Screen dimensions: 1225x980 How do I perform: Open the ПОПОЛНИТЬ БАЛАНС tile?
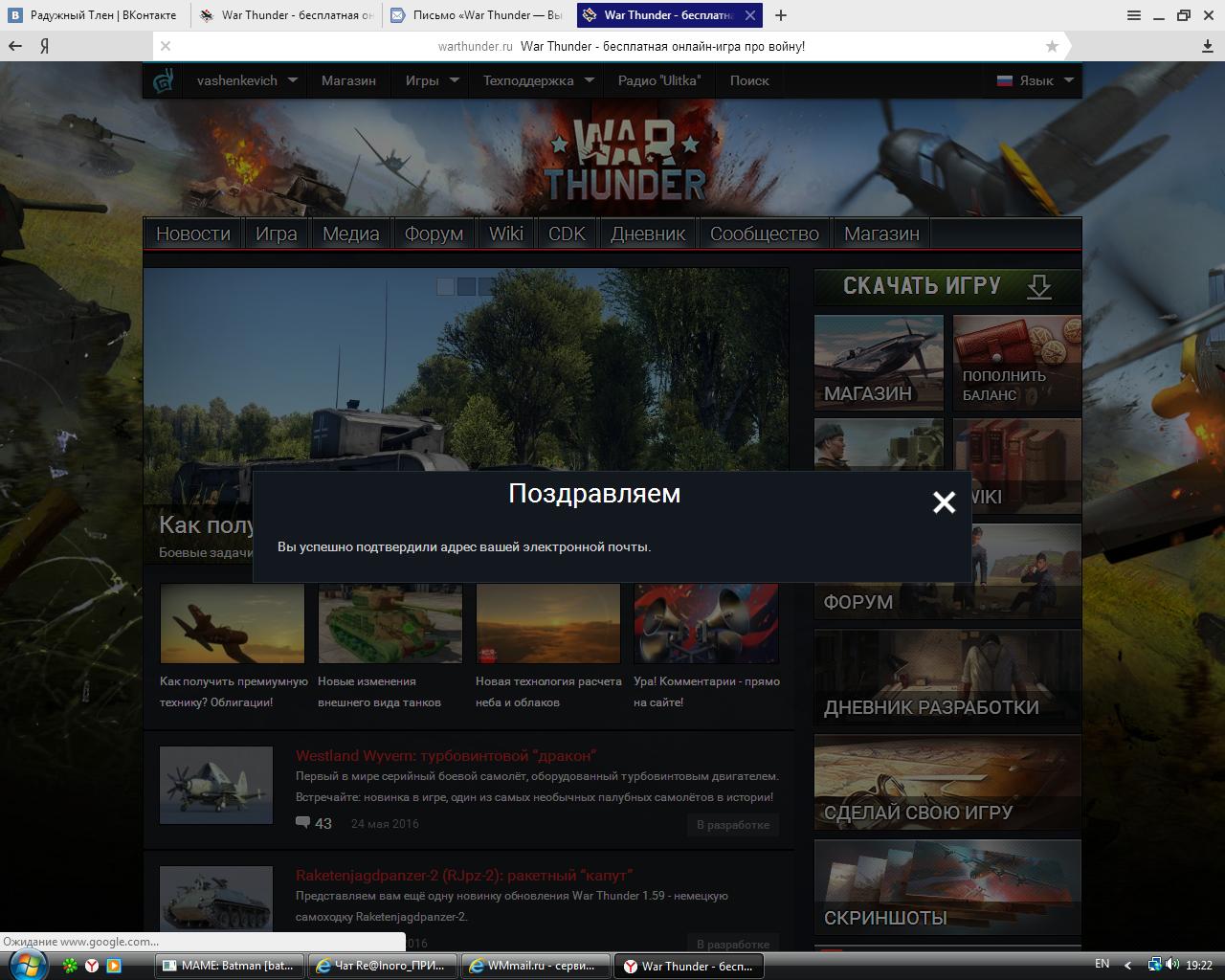point(1016,363)
